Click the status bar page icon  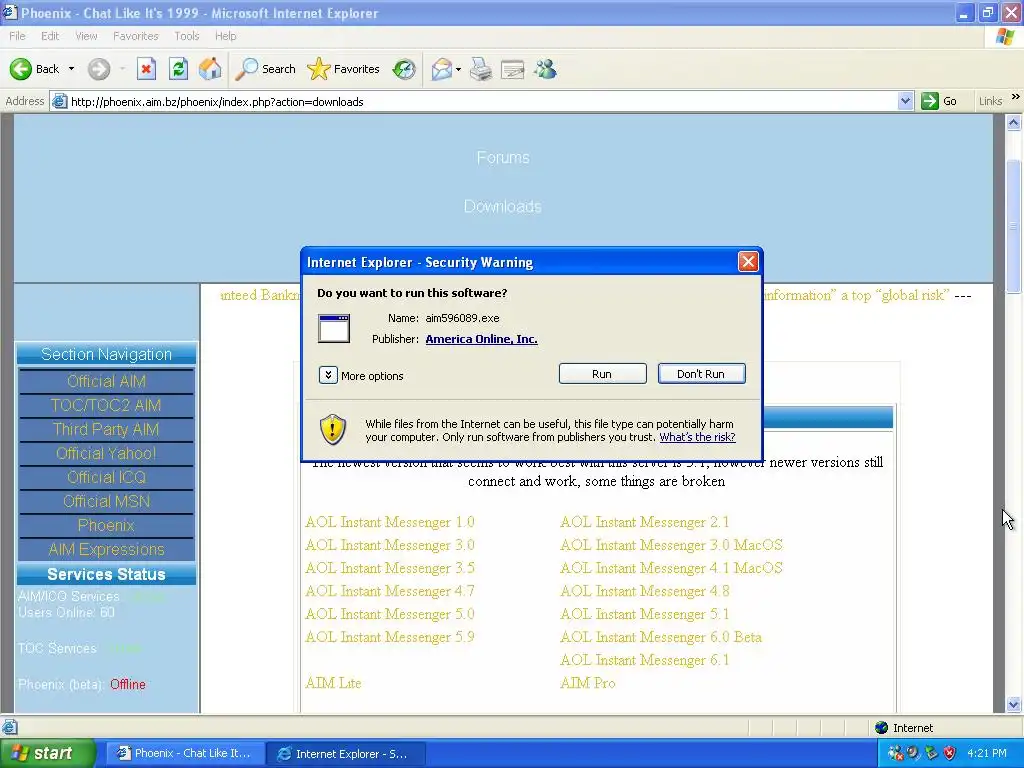pos(9,727)
